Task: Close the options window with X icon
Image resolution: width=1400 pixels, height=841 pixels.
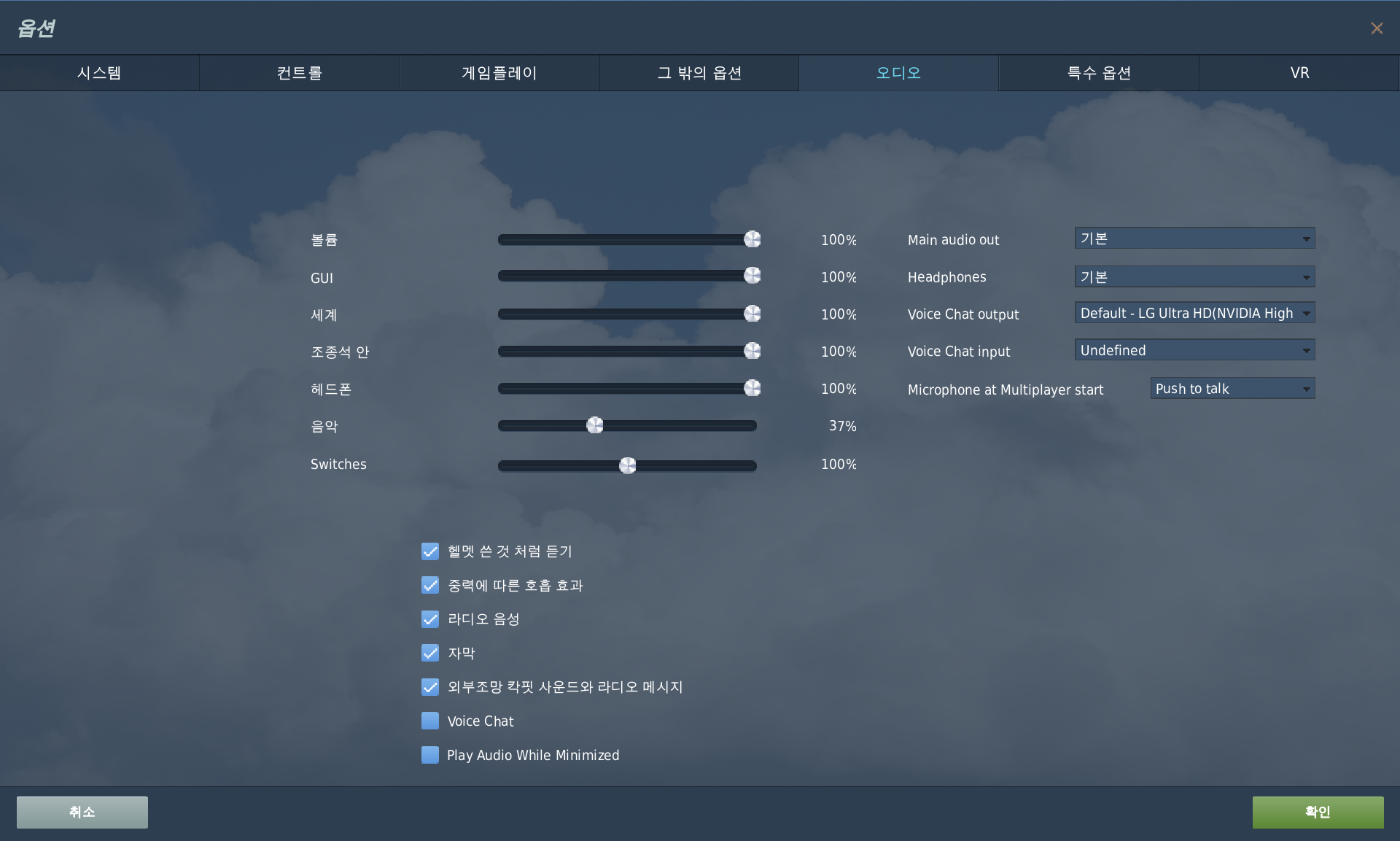Action: coord(1377,28)
